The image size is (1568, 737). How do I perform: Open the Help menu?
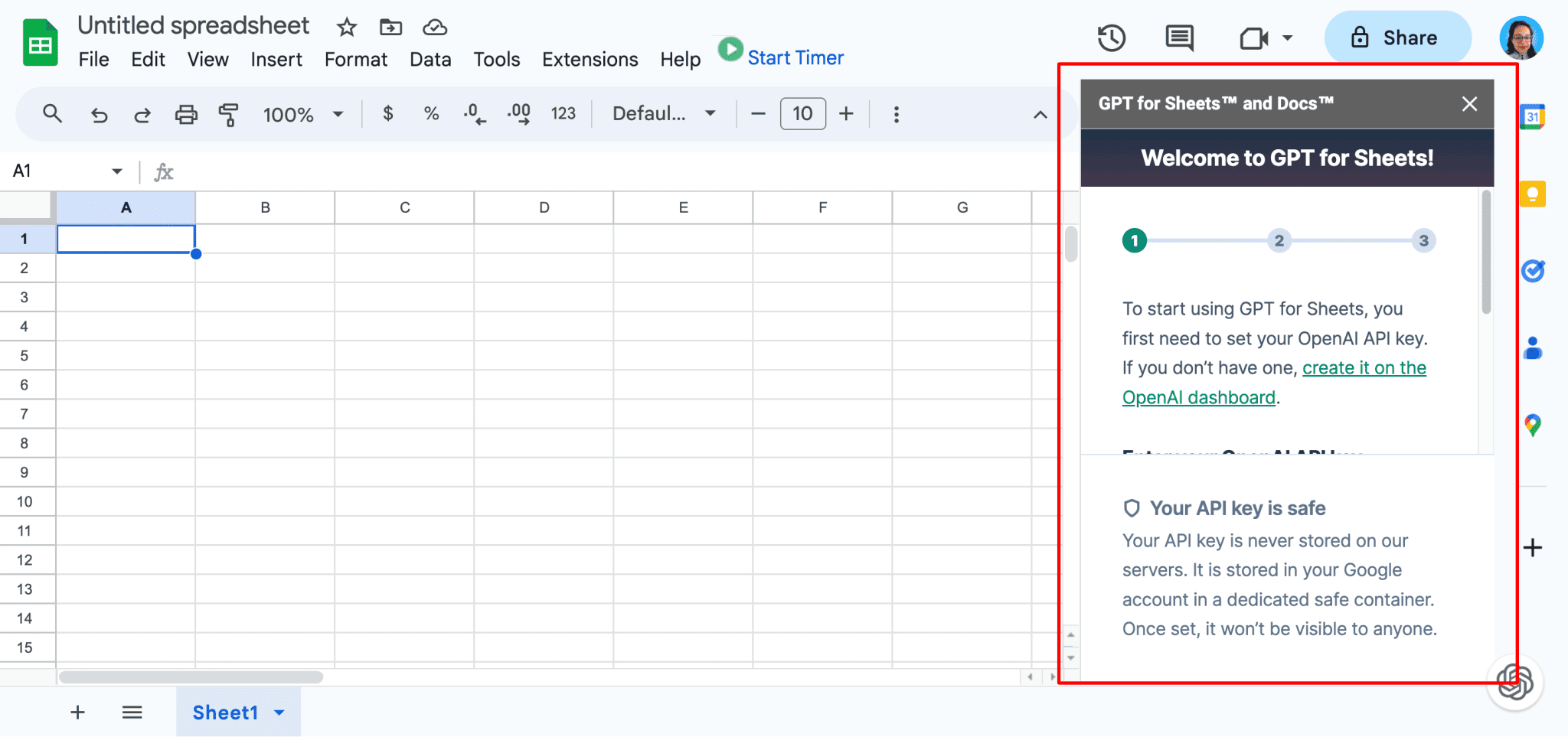680,60
